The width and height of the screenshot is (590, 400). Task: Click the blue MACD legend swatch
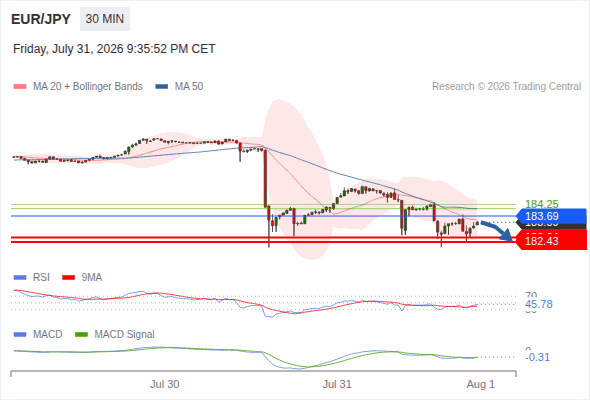20,335
